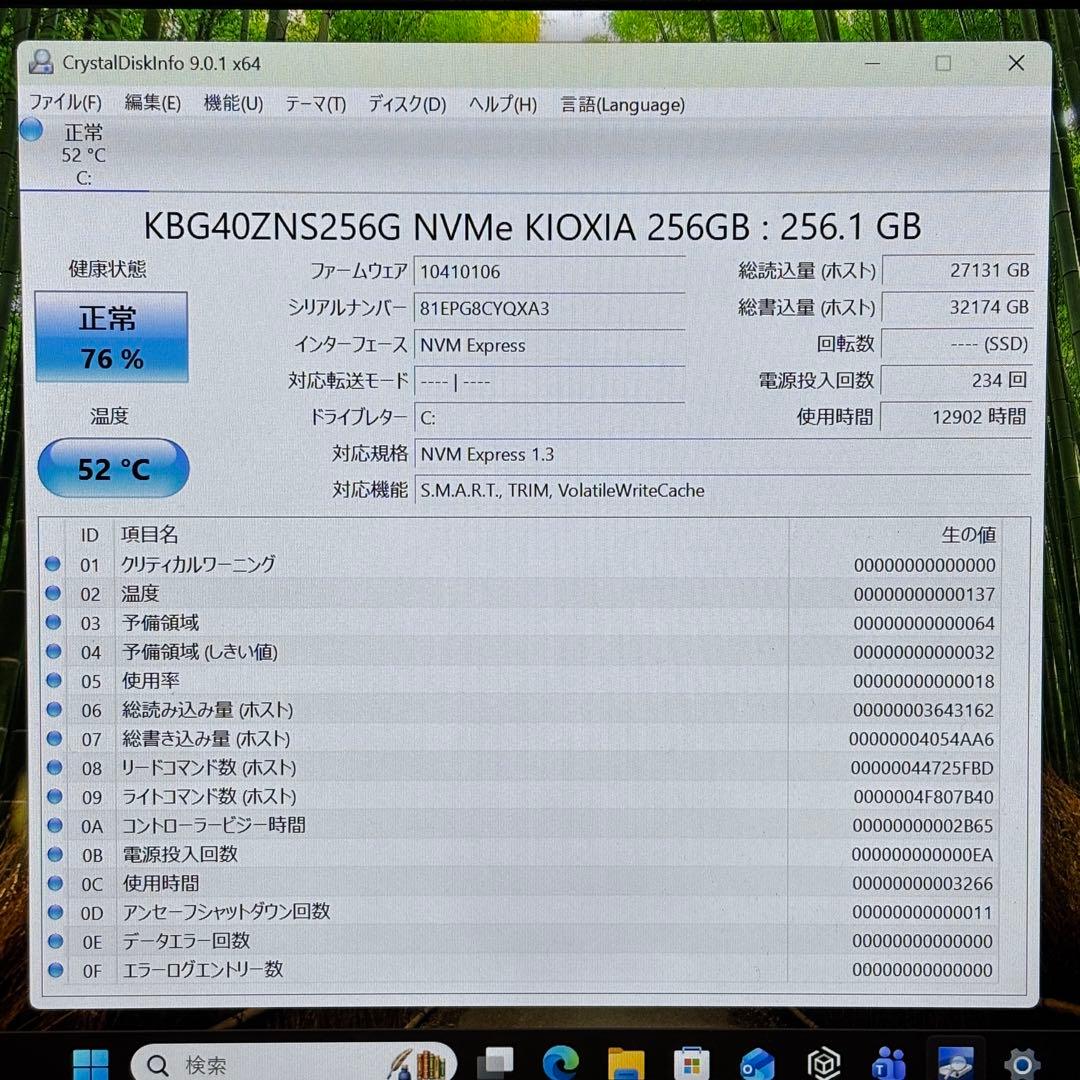Viewport: 1080px width, 1080px height.
Task: Click the status indicator for the 温度 attribute
Action: (53, 594)
